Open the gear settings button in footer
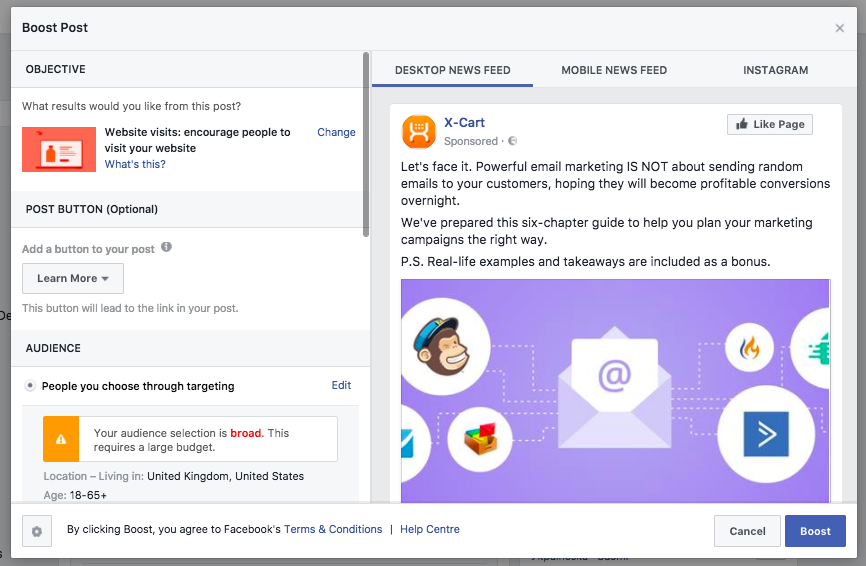 tap(37, 531)
